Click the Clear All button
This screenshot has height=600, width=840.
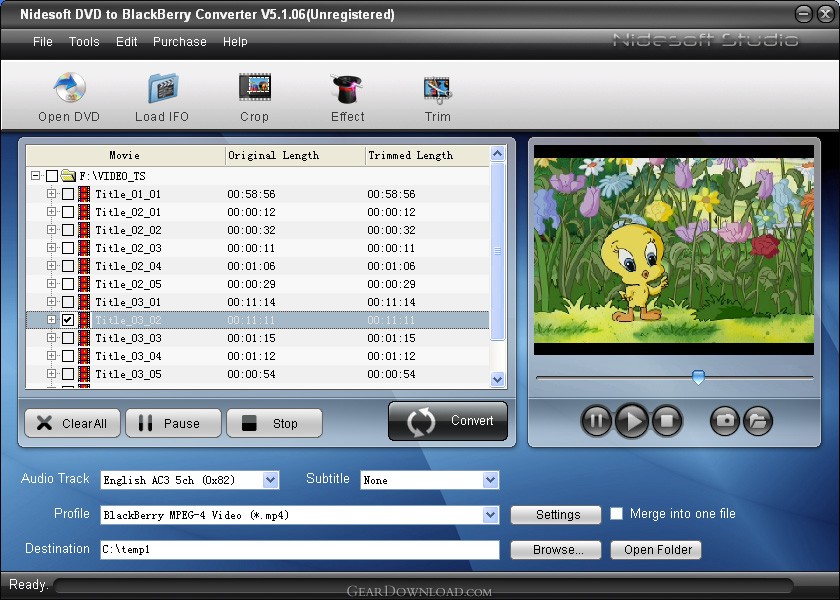click(x=72, y=423)
